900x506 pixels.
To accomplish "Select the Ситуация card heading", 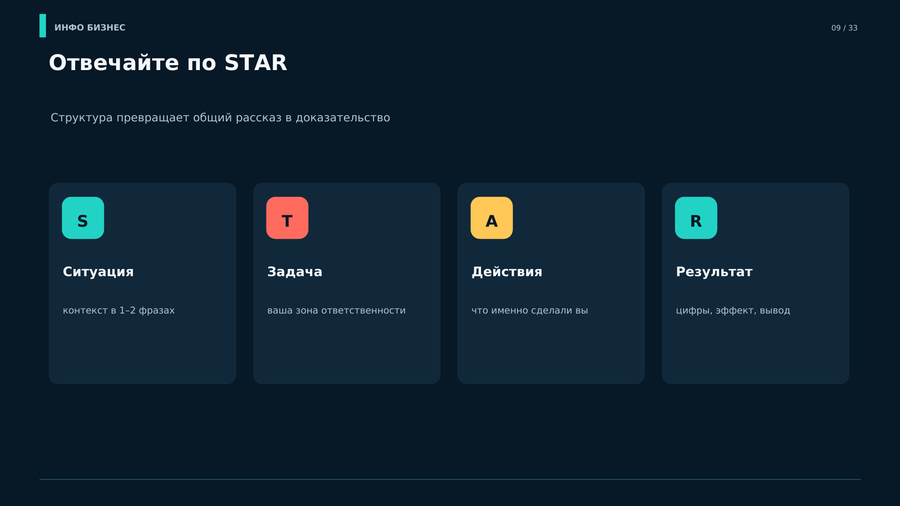I will (x=98, y=272).
